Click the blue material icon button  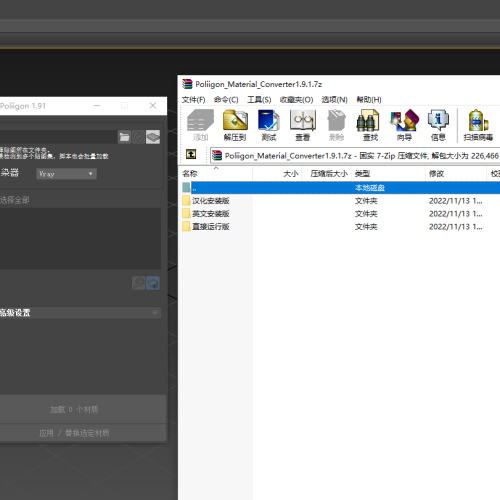[x=153, y=283]
